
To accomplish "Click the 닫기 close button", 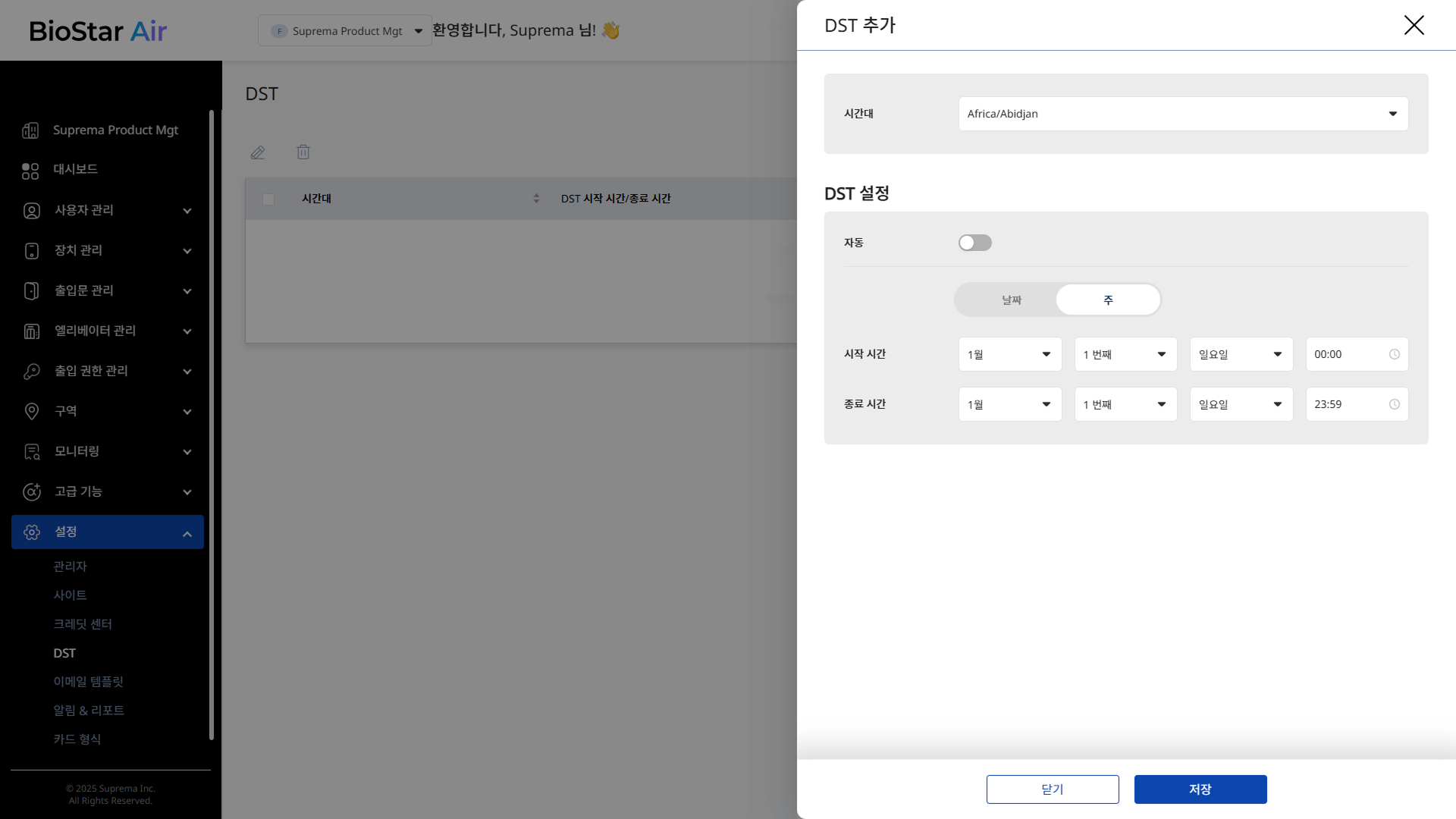I will [x=1052, y=789].
